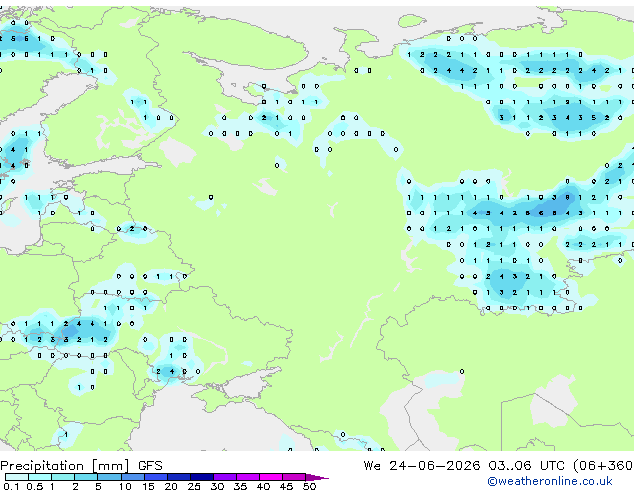The height and width of the screenshot is (490, 634).
Task: Click the legend label '0.5'
Action: tap(35, 486)
